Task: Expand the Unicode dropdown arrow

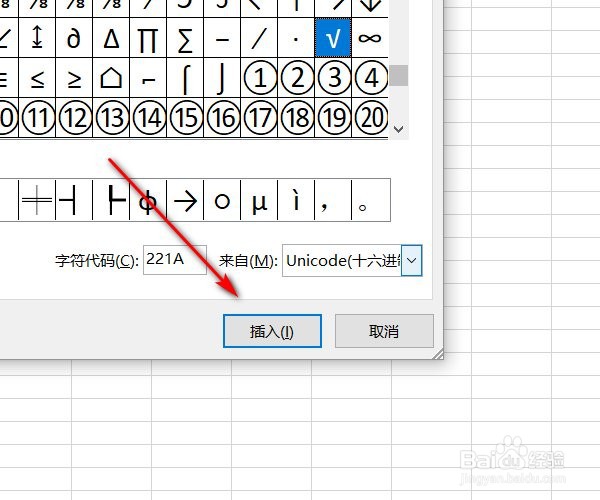Action: point(412,261)
